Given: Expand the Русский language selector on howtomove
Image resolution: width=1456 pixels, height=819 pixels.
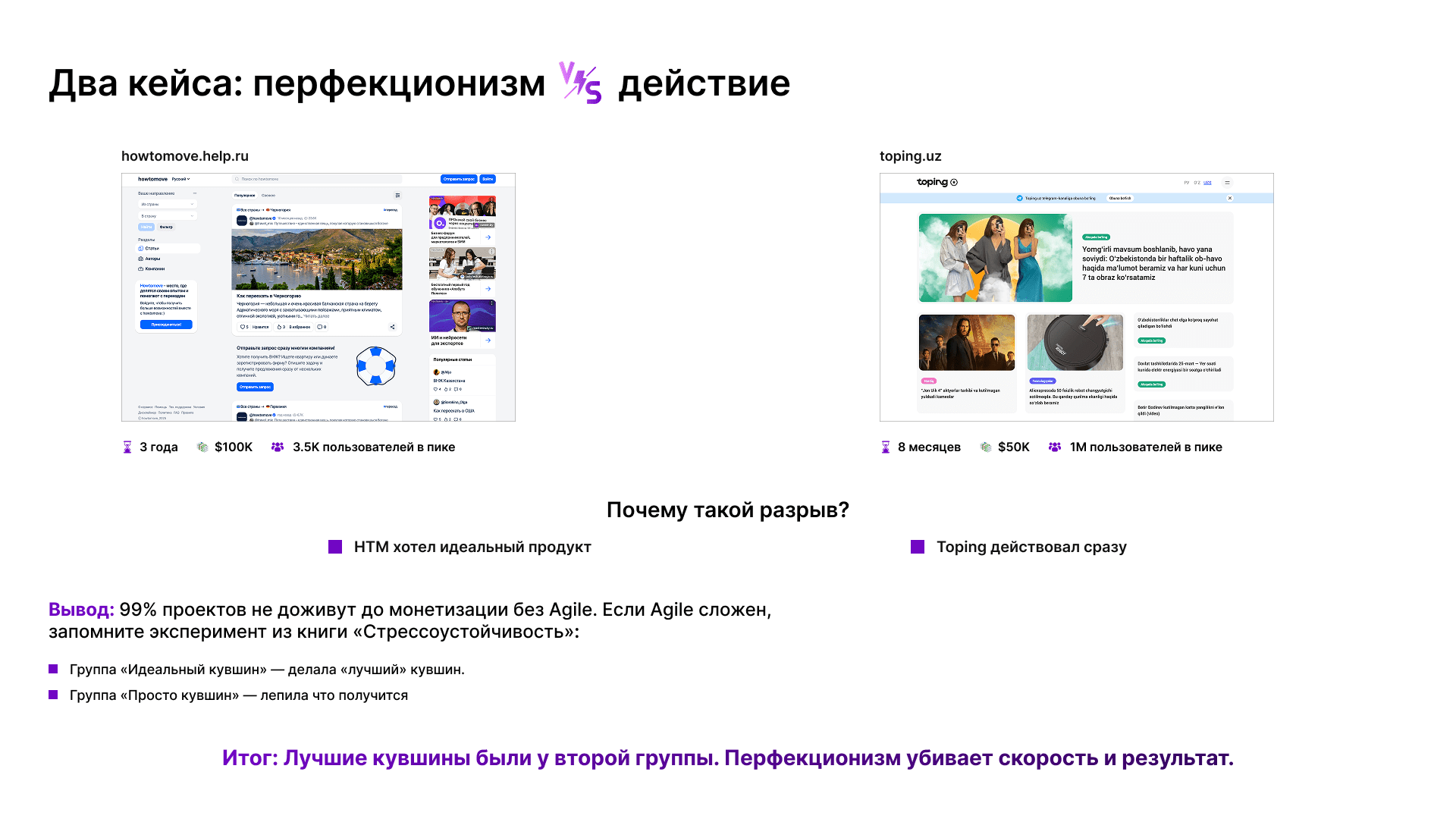Looking at the screenshot, I should (180, 180).
